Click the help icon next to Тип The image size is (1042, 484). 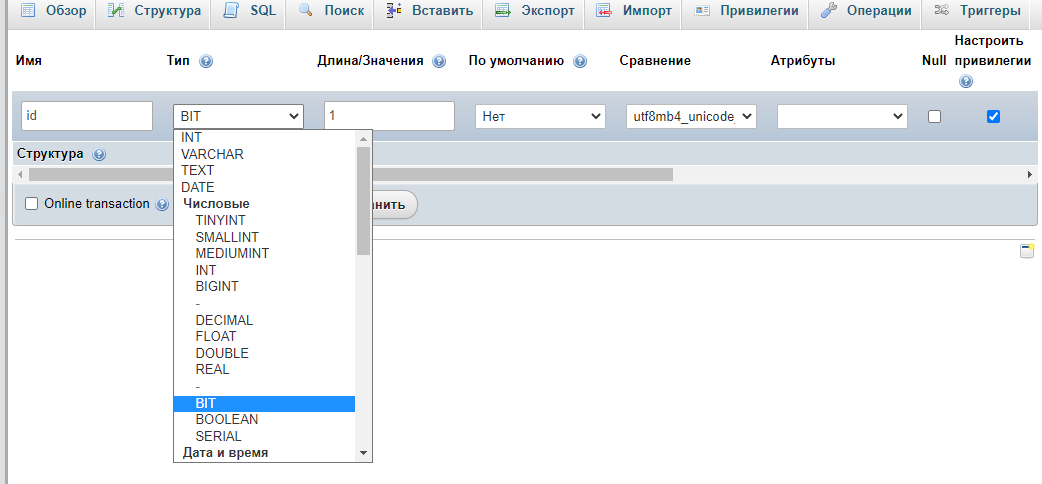[x=206, y=61]
